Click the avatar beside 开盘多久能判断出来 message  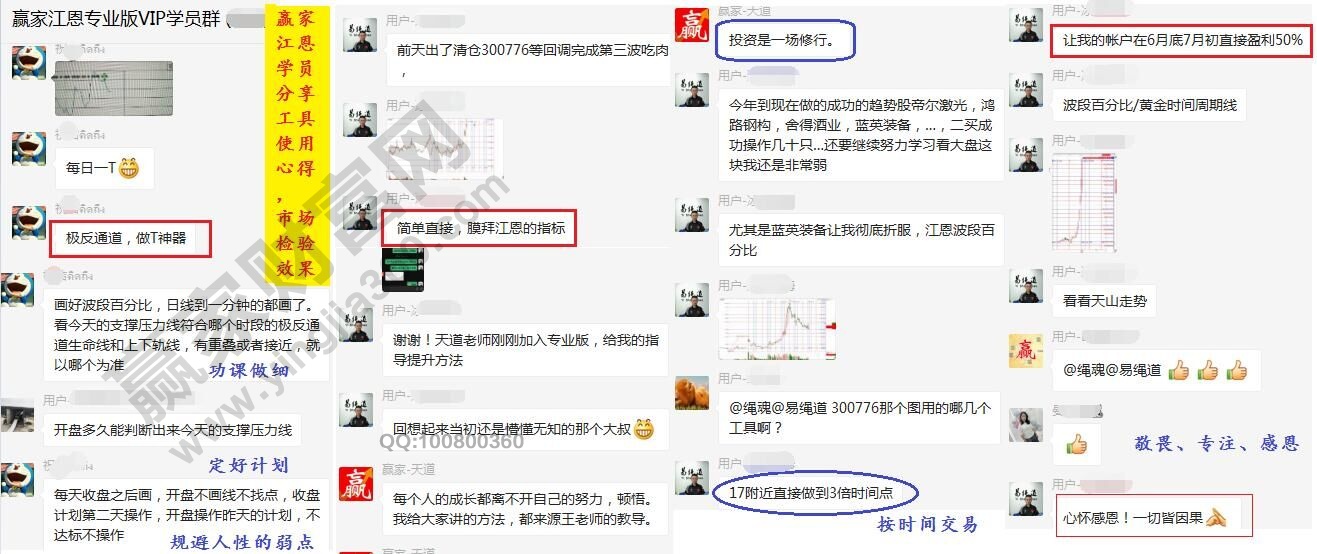coord(18,416)
